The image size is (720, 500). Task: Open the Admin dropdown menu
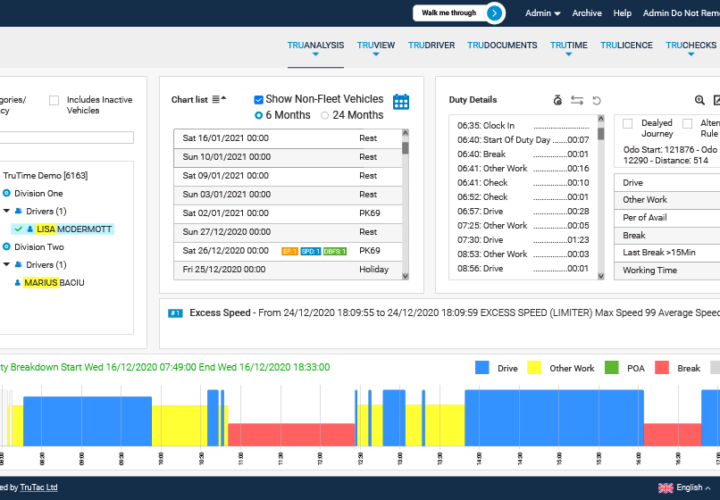tap(543, 13)
